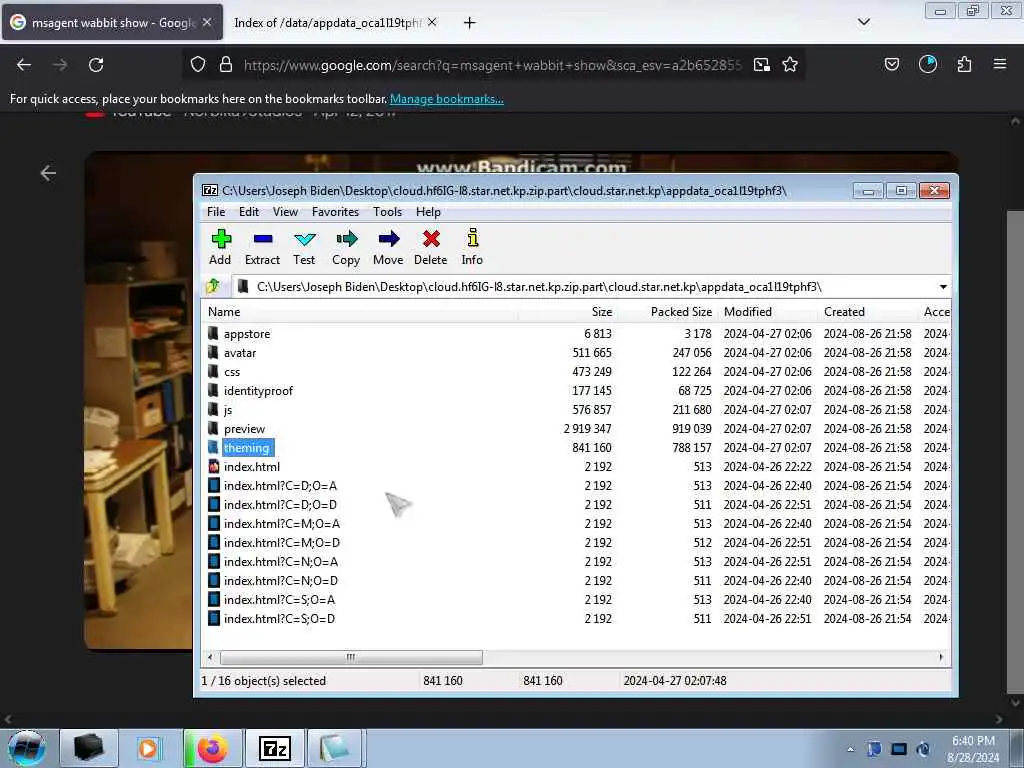Viewport: 1024px width, 768px height.
Task: Select file index.html?C=N;O=D
Action: click(x=281, y=580)
